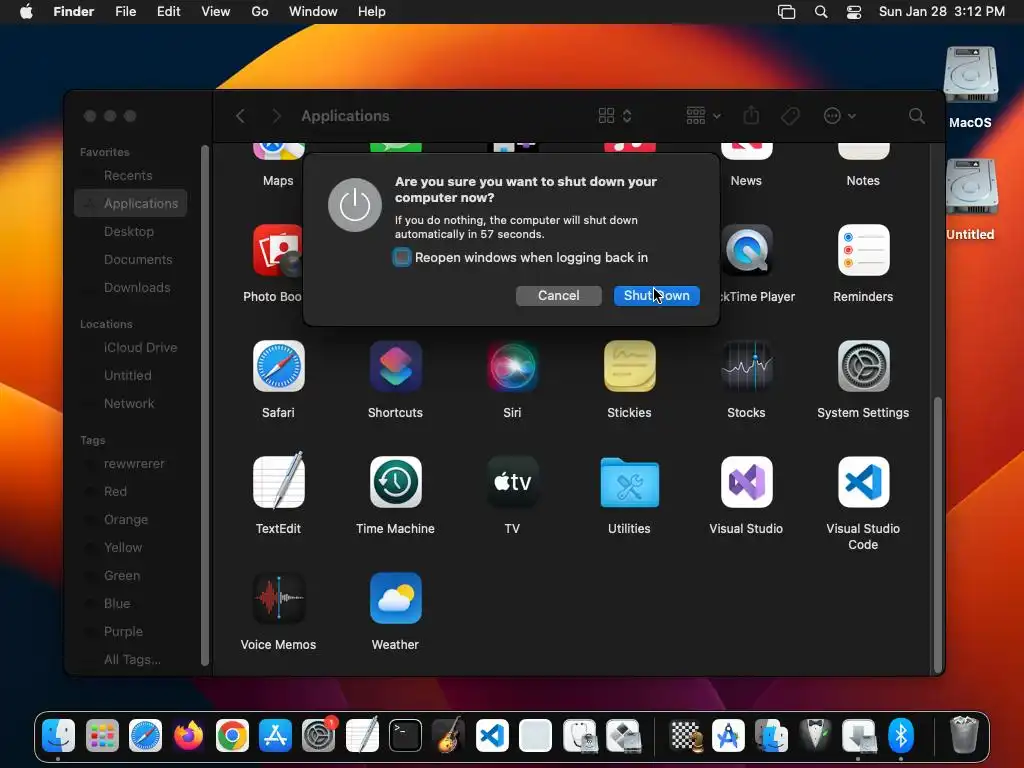
Task: Open GarageBand from the Dock
Action: tap(449, 735)
